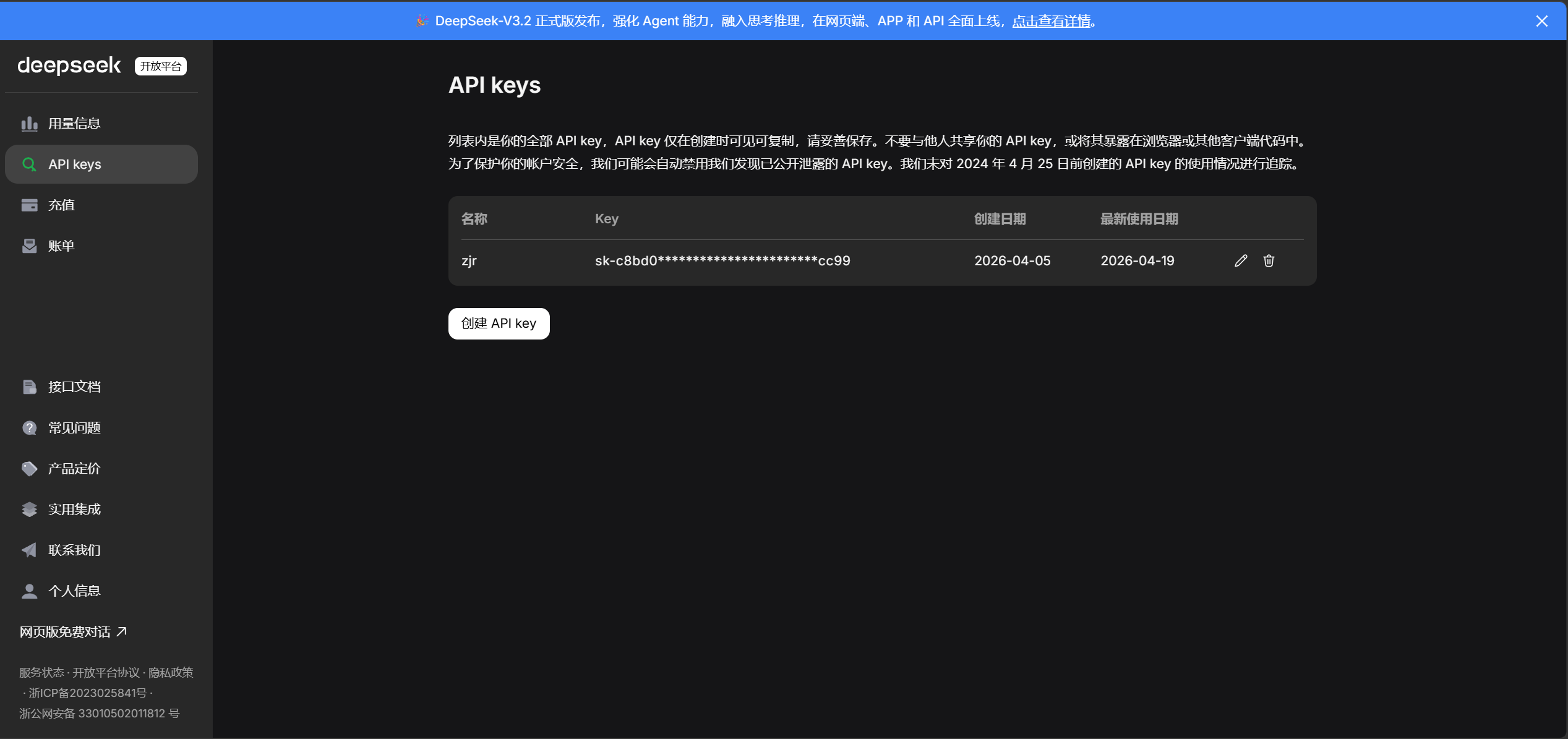Click the paper plane icon for 联系我们

pos(29,550)
